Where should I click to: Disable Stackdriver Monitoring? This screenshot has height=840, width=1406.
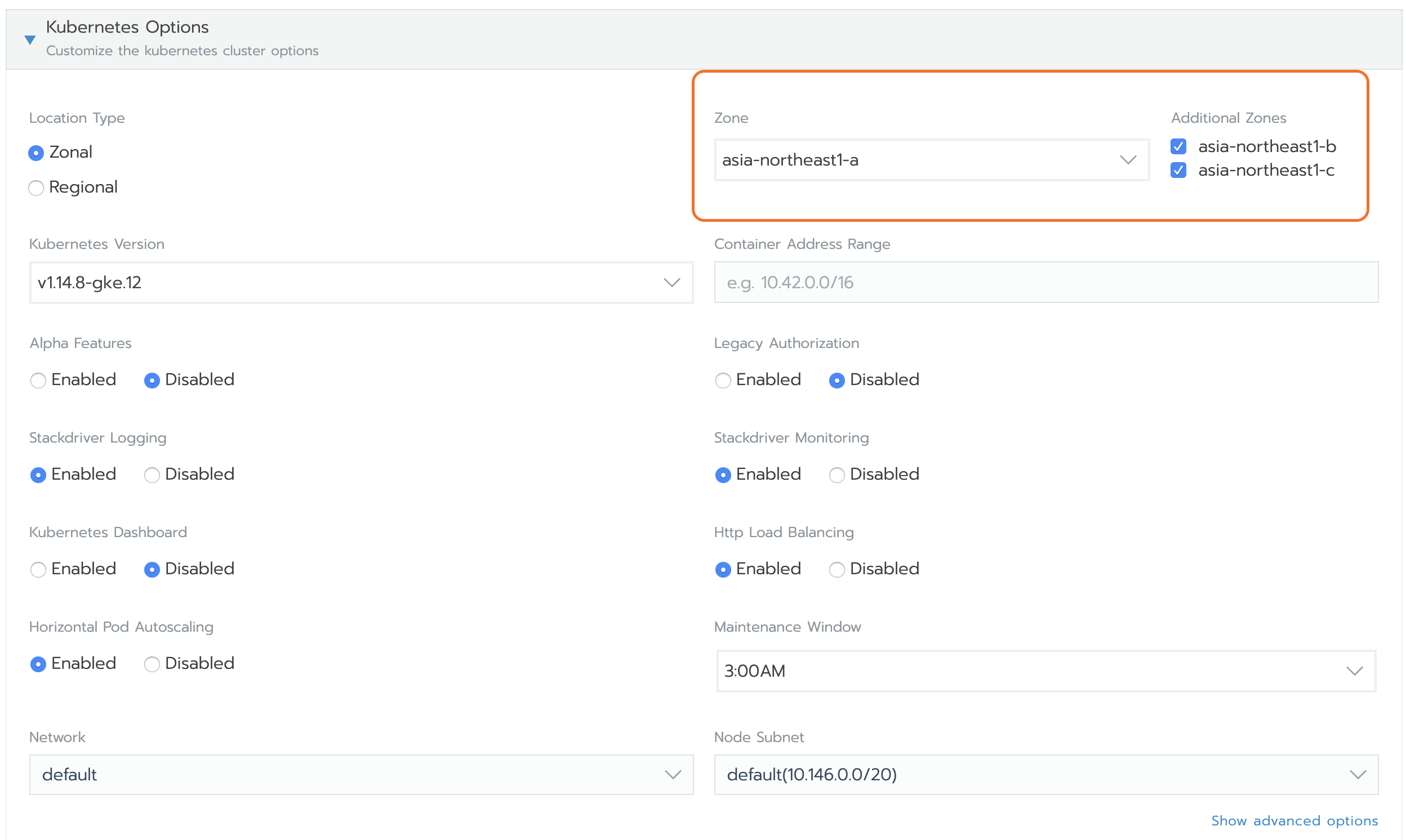tap(837, 475)
